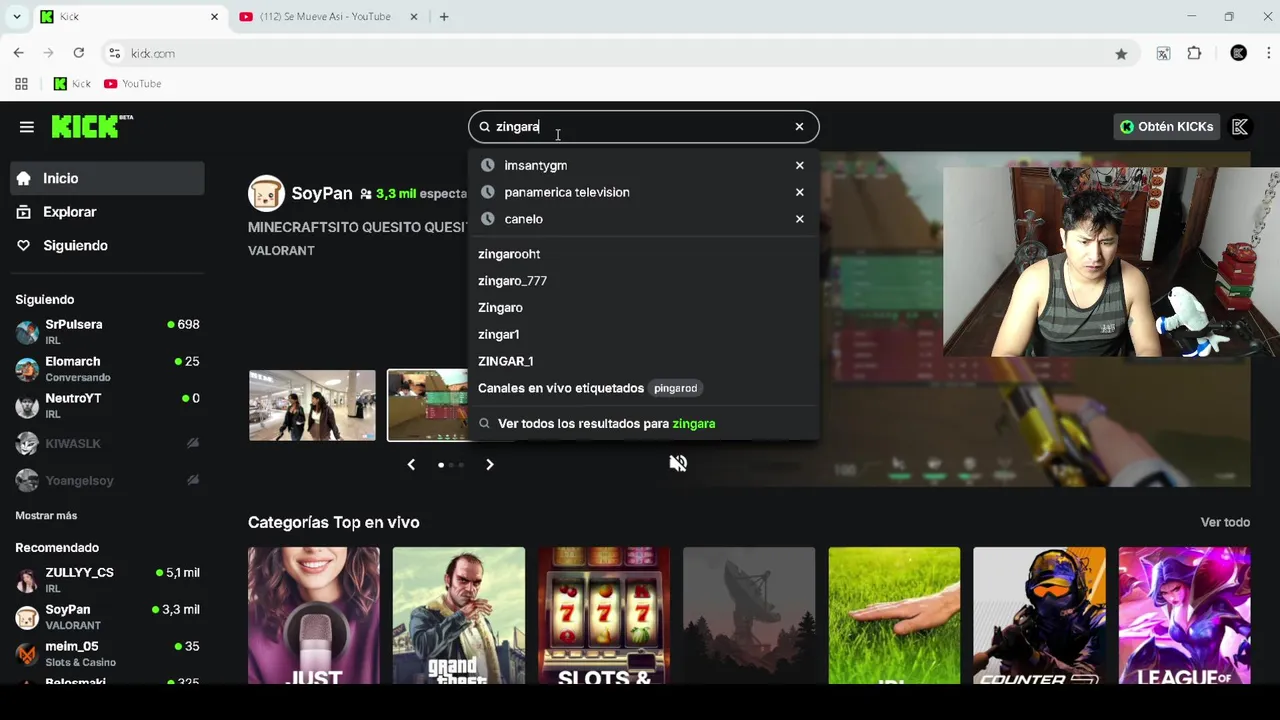
Task: Open the profile icon at top right
Action: coord(1240,127)
